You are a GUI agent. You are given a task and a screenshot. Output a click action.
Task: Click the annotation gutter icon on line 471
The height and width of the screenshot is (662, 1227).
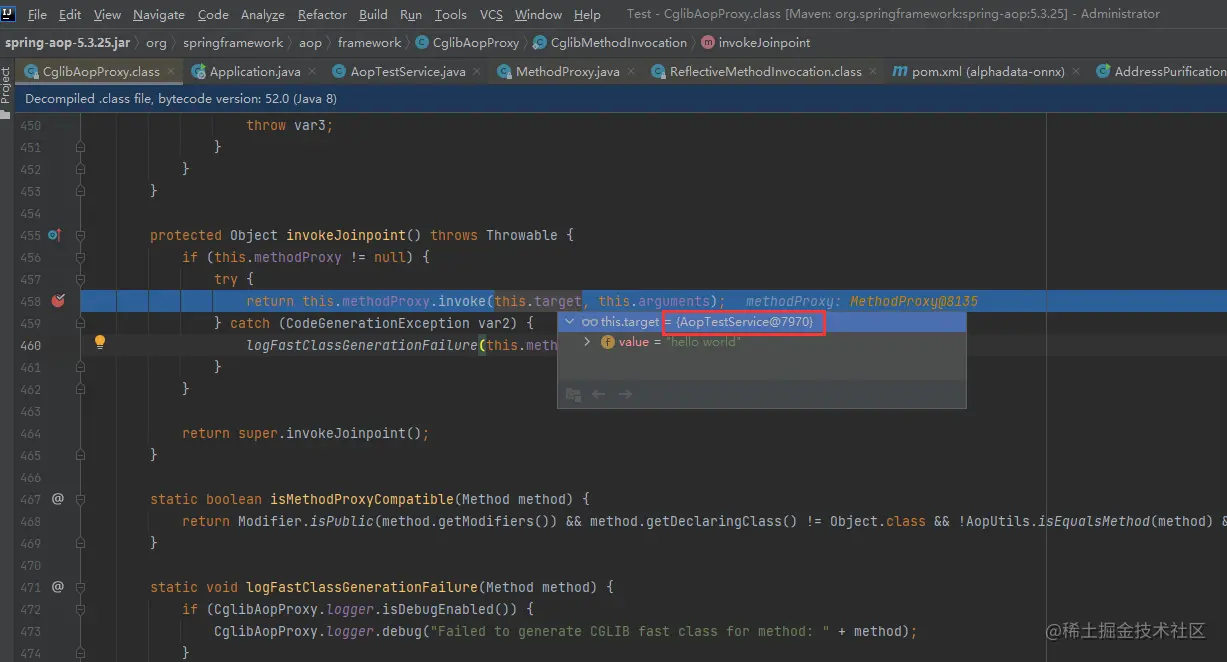pos(57,586)
